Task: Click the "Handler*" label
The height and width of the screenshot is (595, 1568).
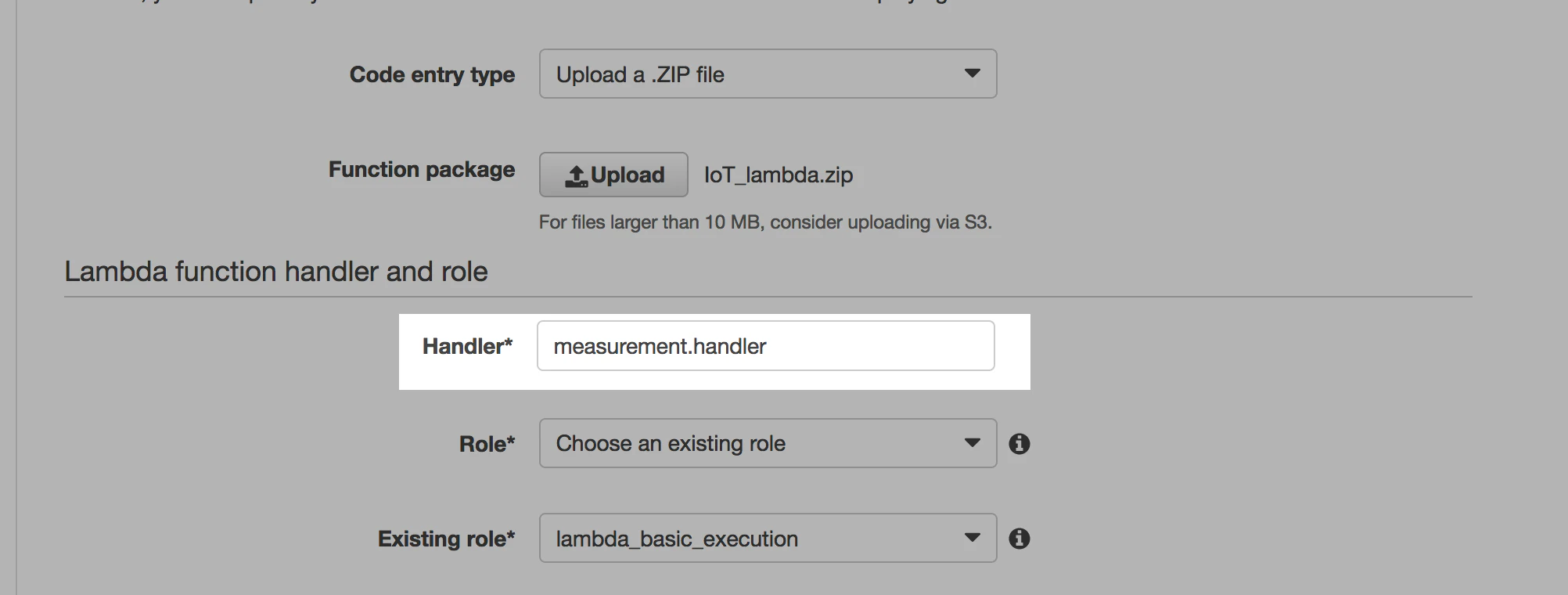Action: [x=467, y=346]
